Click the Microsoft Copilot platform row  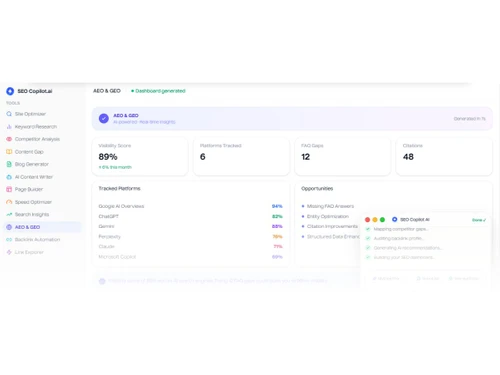(x=191, y=257)
